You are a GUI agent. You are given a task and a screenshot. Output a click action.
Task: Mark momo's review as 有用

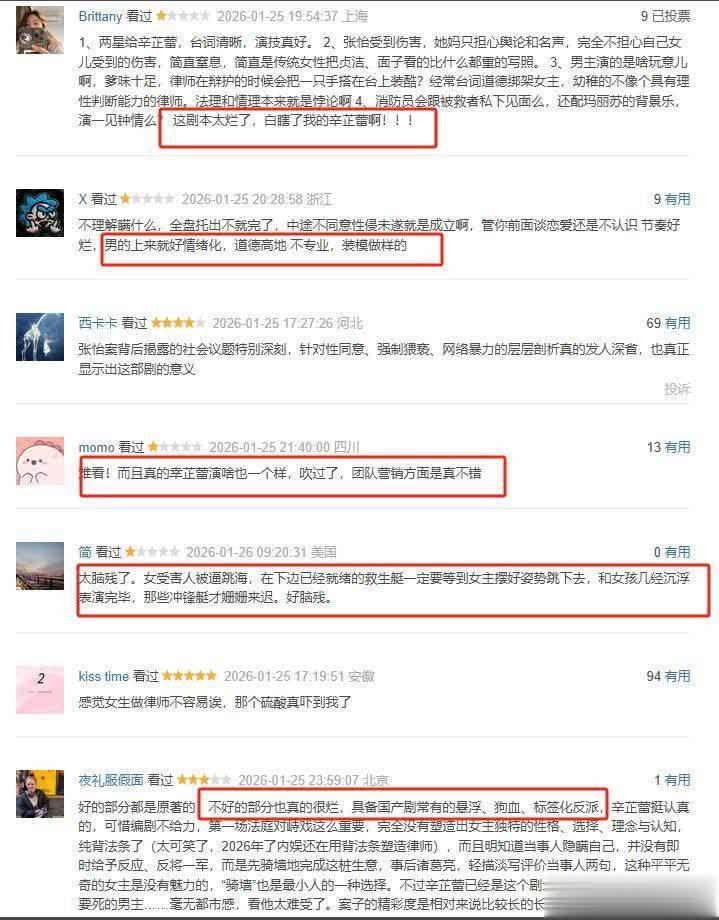677,448
